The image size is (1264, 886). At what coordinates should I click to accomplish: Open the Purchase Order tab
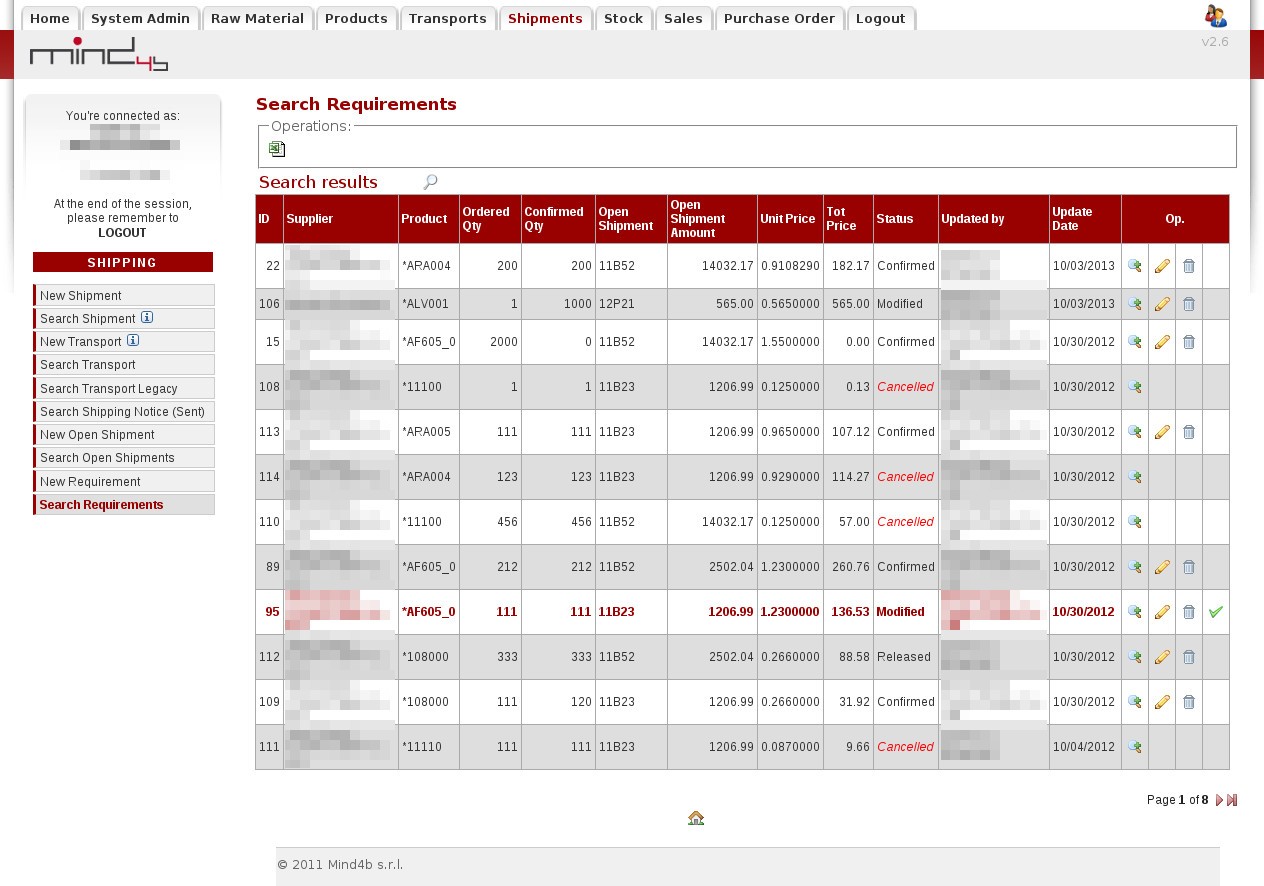[779, 18]
